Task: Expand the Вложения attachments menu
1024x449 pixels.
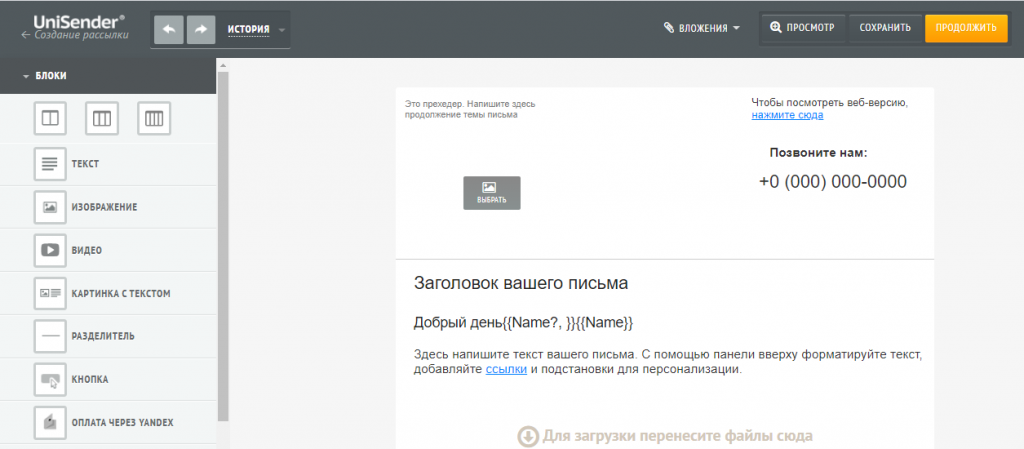Action: [702, 28]
